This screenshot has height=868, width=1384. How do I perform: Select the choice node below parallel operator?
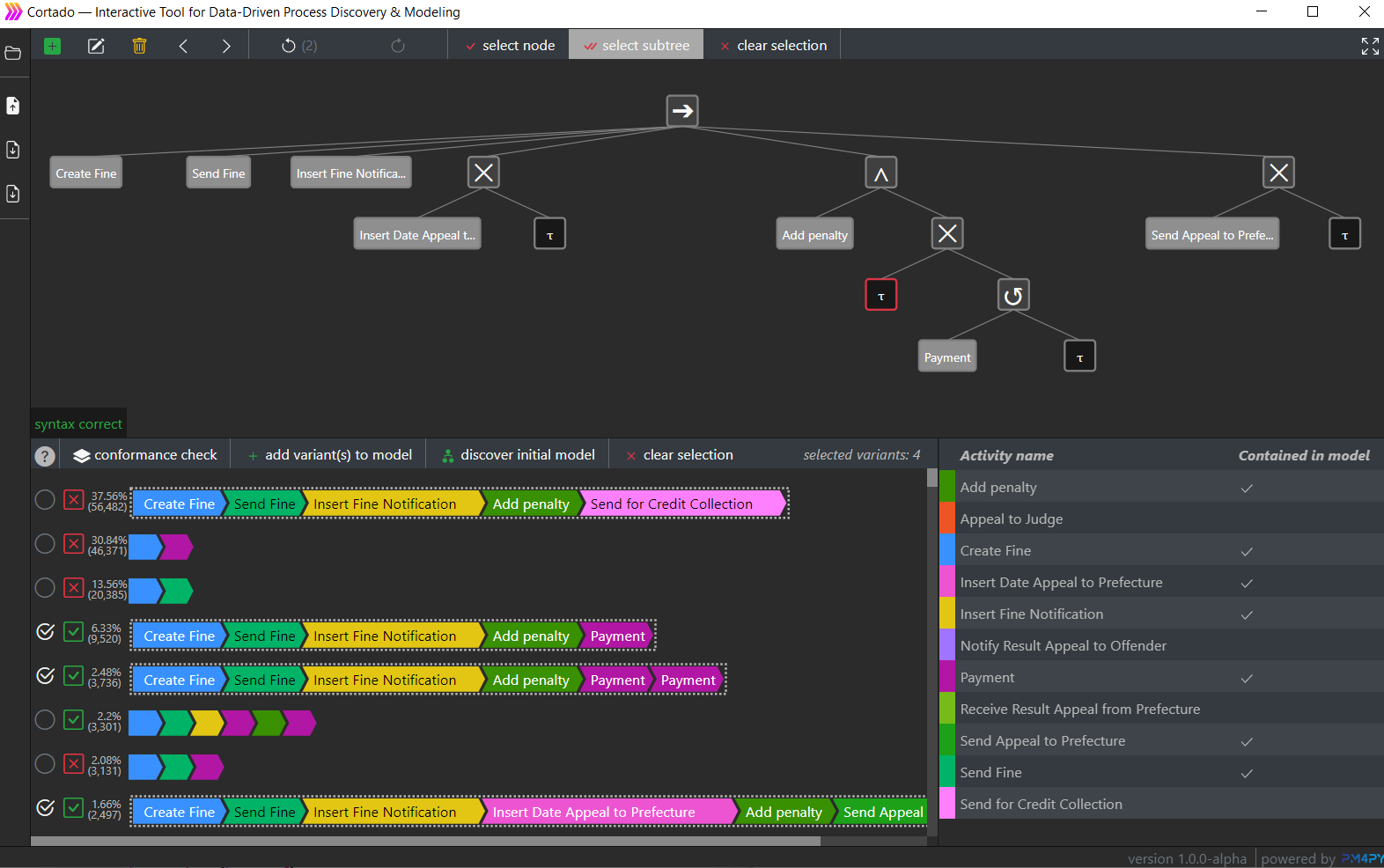(x=947, y=233)
